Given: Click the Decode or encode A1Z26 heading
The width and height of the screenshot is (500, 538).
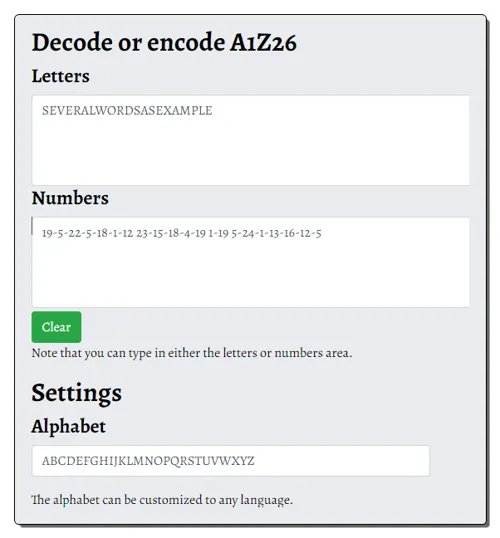Looking at the screenshot, I should (x=164, y=43).
